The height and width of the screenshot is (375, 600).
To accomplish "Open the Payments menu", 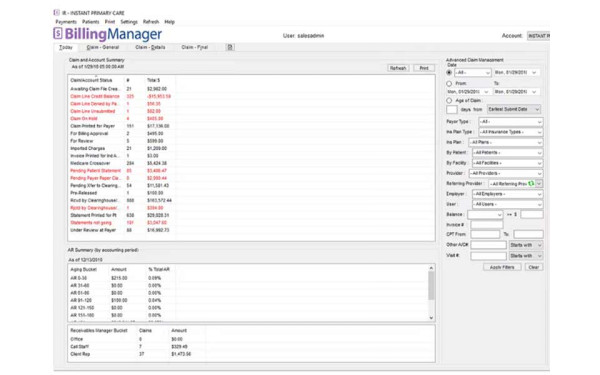I will pos(66,22).
